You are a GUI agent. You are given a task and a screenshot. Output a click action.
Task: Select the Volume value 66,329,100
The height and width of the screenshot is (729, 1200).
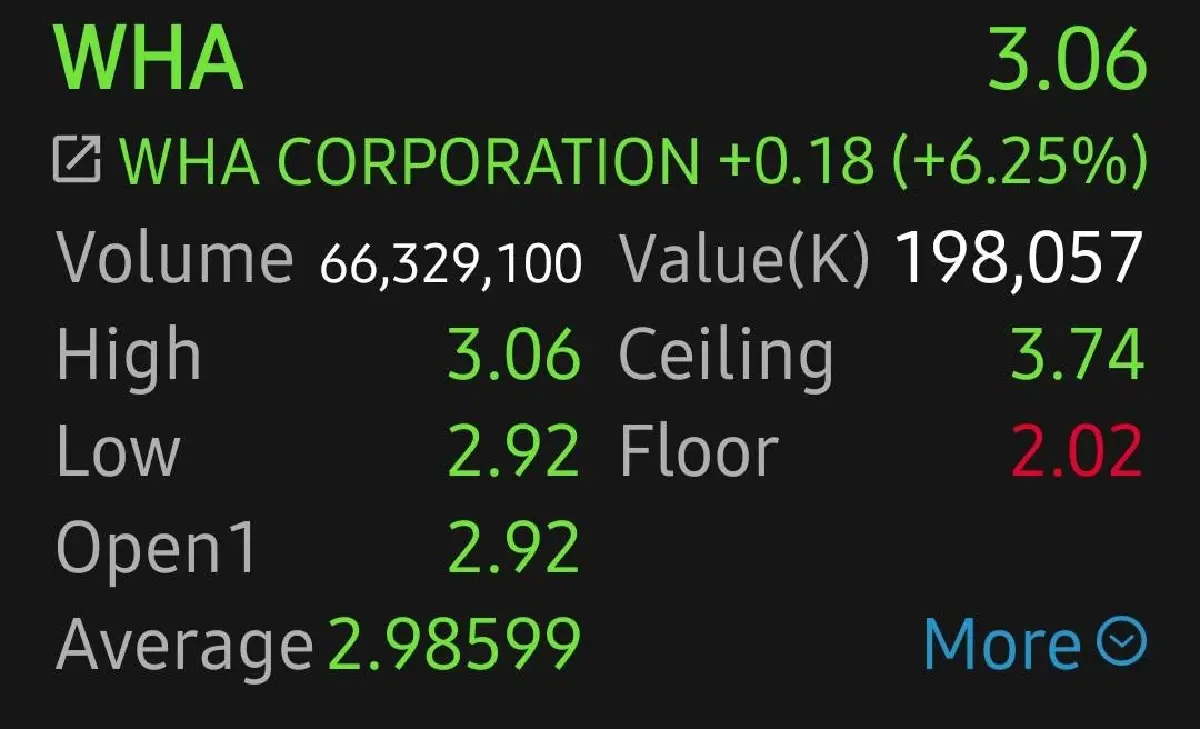point(450,262)
